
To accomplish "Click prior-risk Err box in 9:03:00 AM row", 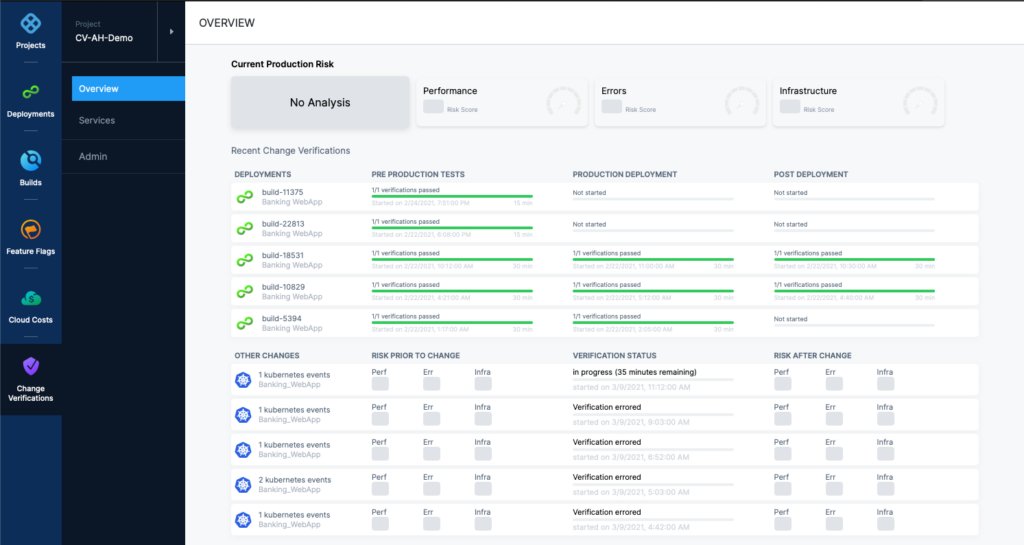I will point(432,419).
